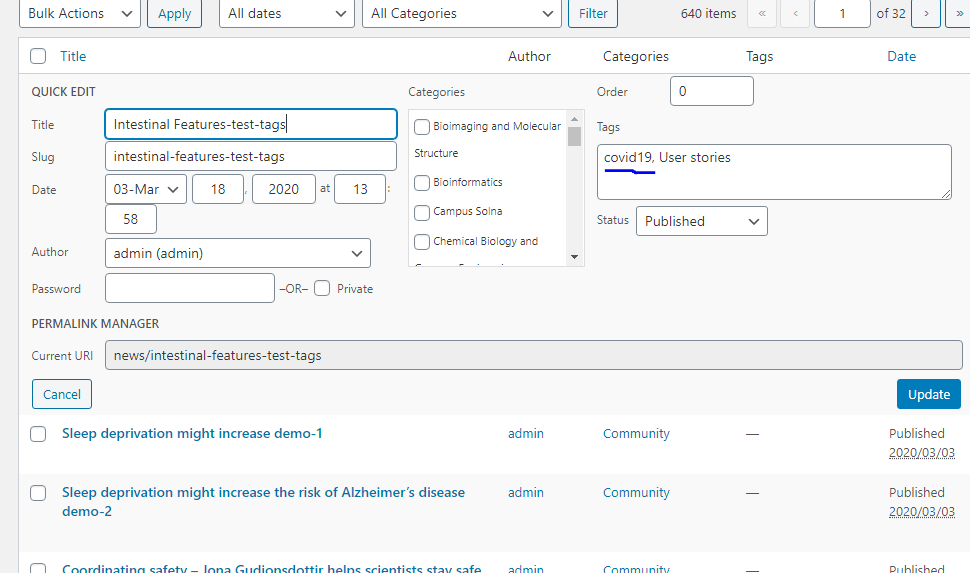
Task: Check the Bioinformatics category checkbox
Action: tap(422, 183)
